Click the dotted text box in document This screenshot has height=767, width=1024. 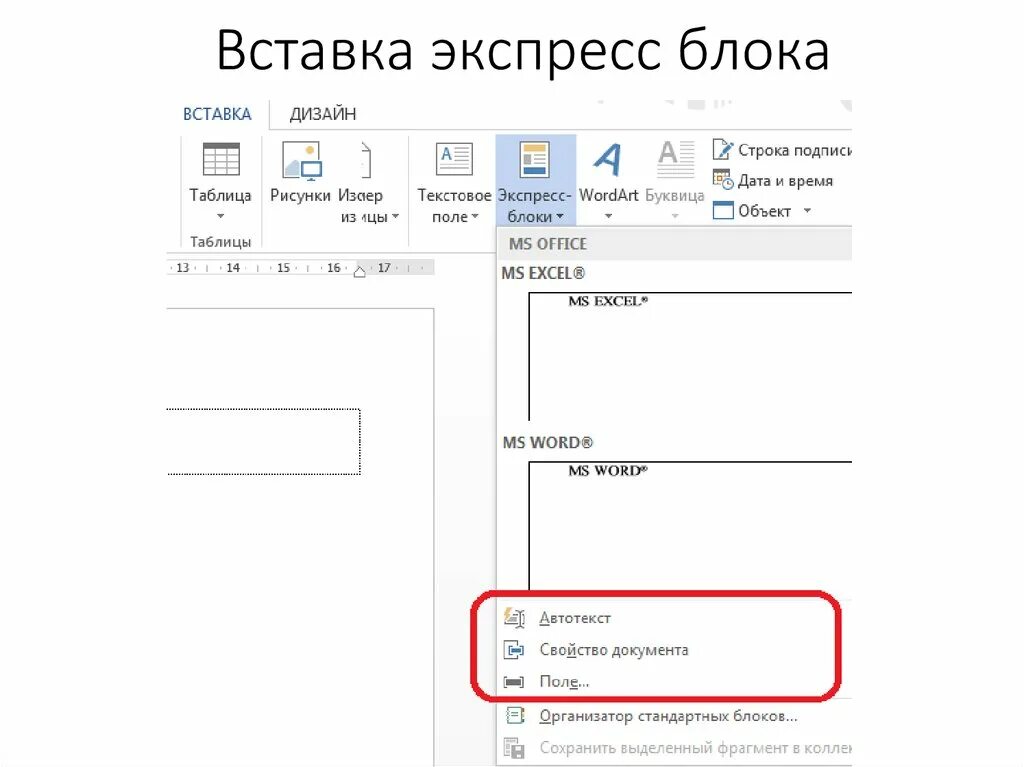pos(264,442)
